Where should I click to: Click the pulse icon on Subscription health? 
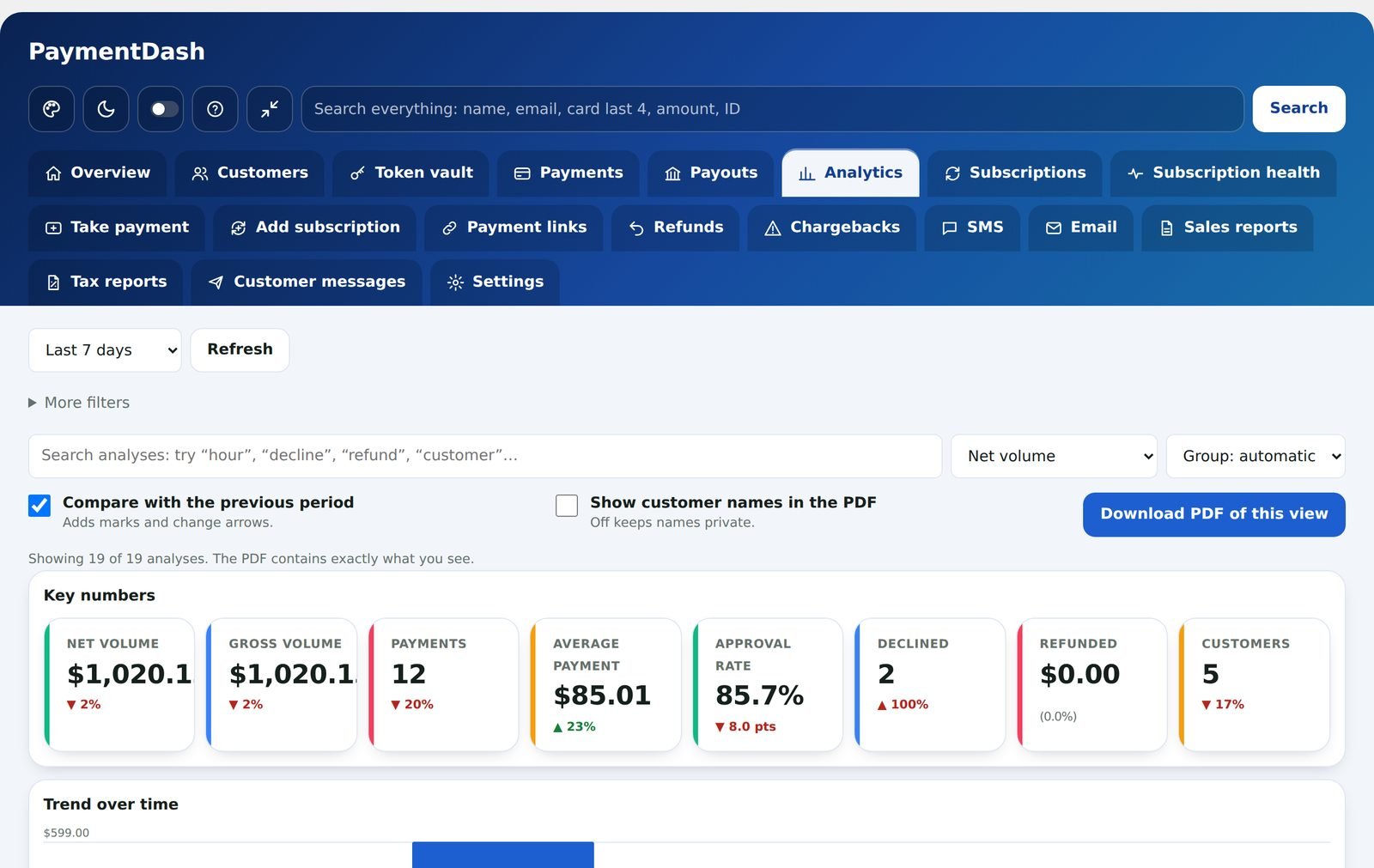[1135, 173]
